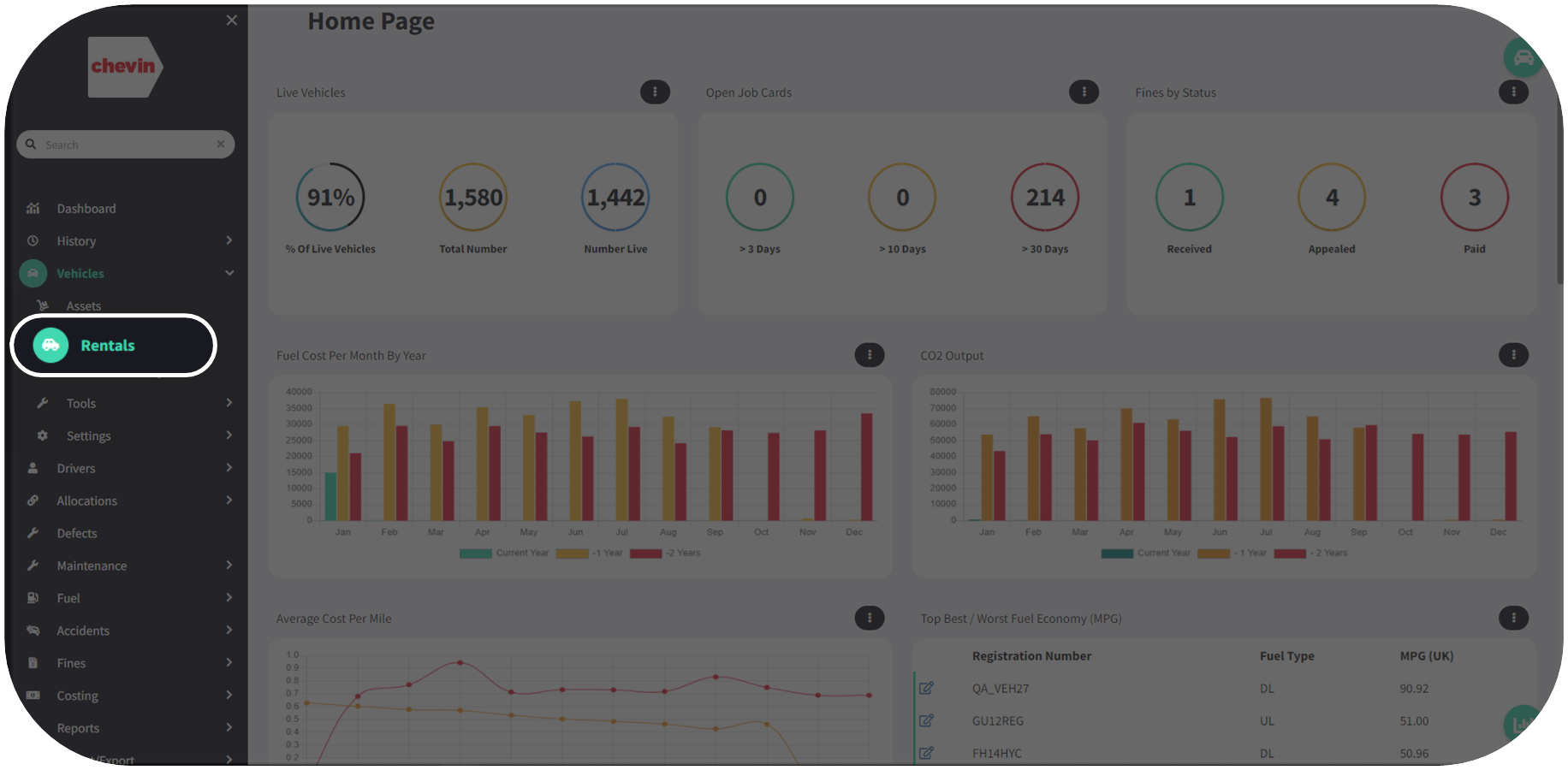Collapse the Vehicles section chevron
Image resolution: width=1568 pixels, height=770 pixels.
(x=229, y=273)
